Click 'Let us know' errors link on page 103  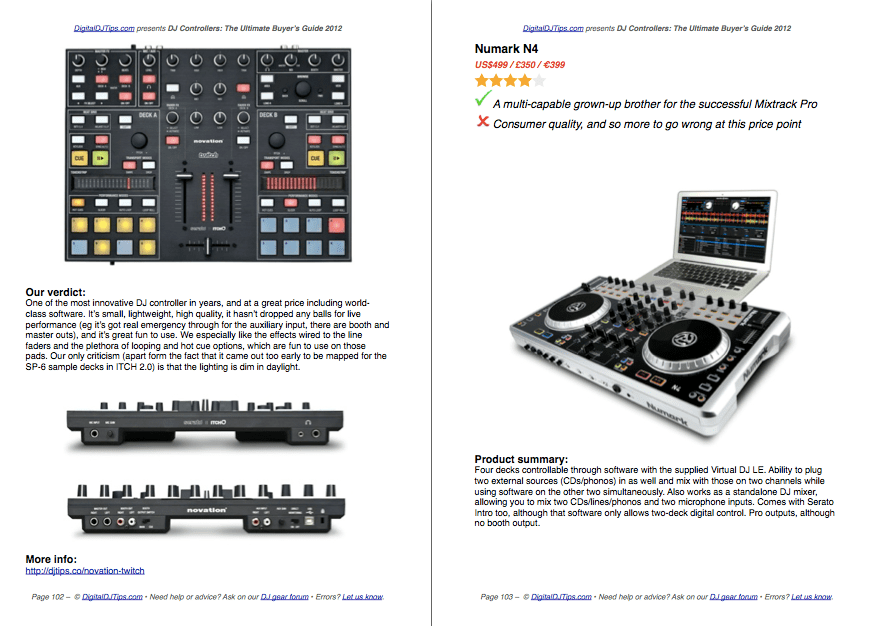tap(812, 597)
